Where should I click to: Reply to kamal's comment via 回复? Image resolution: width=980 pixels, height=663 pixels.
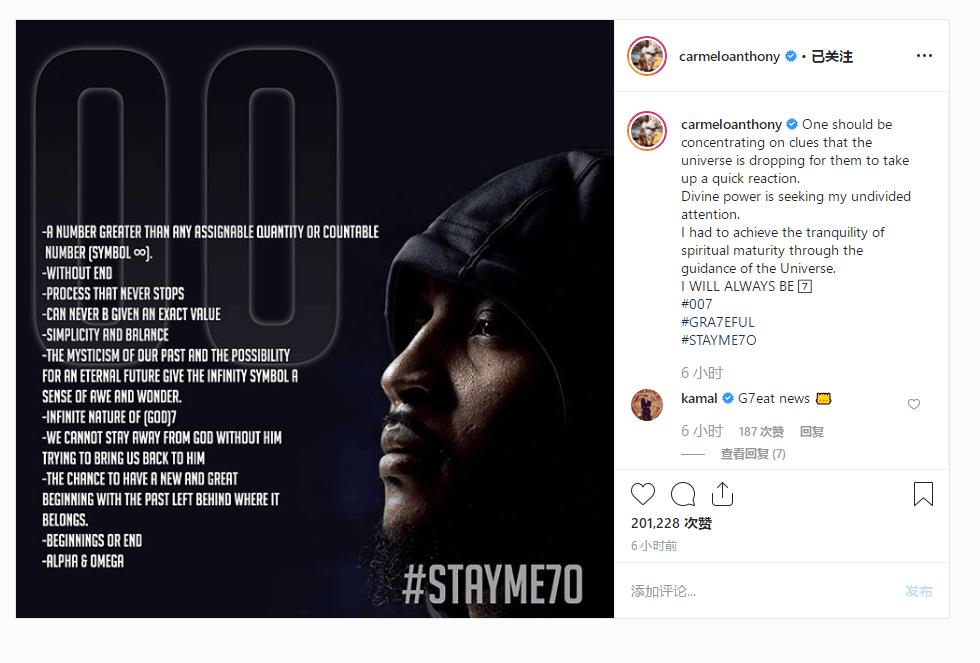click(x=812, y=432)
